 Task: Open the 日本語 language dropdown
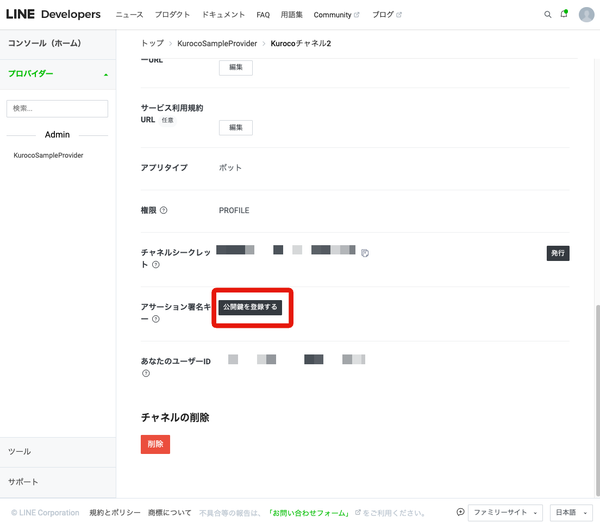571,513
